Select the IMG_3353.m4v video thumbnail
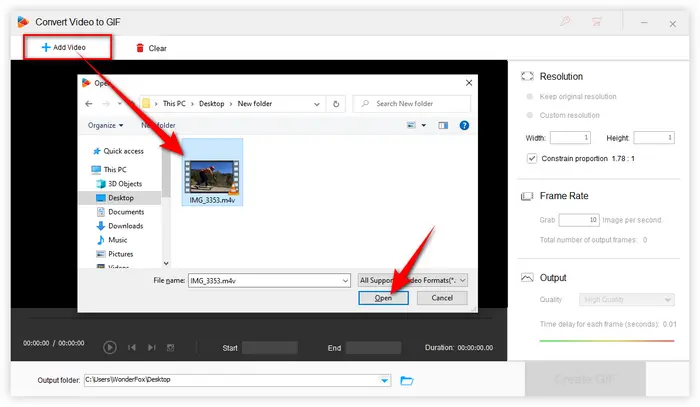This screenshot has width=700, height=407. click(x=212, y=172)
